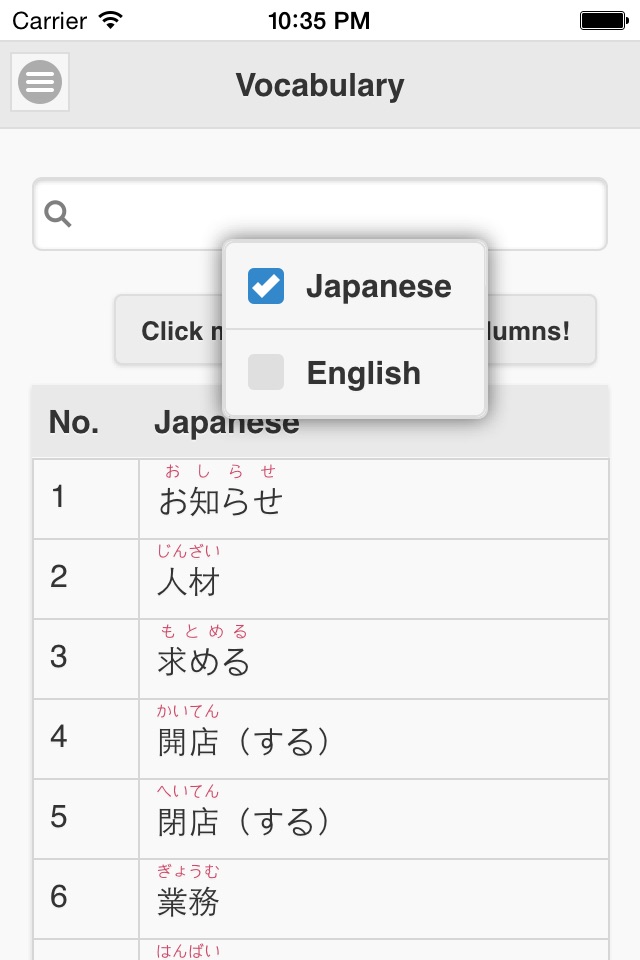640x960 pixels.
Task: Select the word 求める in row 3
Action: 204,661
